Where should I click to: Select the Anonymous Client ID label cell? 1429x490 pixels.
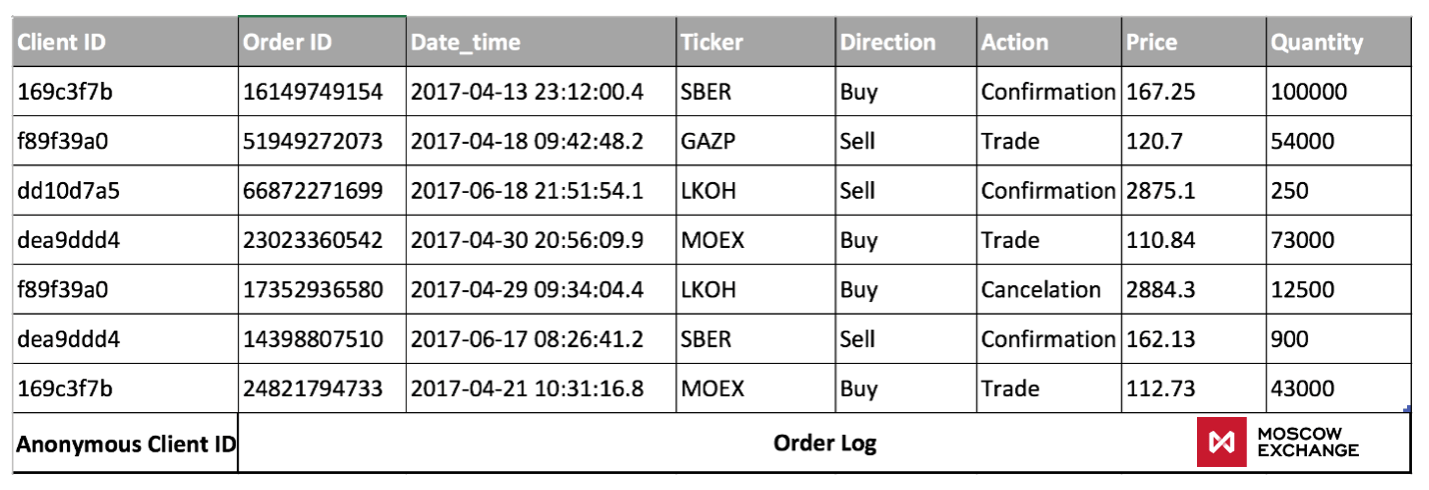(x=126, y=443)
